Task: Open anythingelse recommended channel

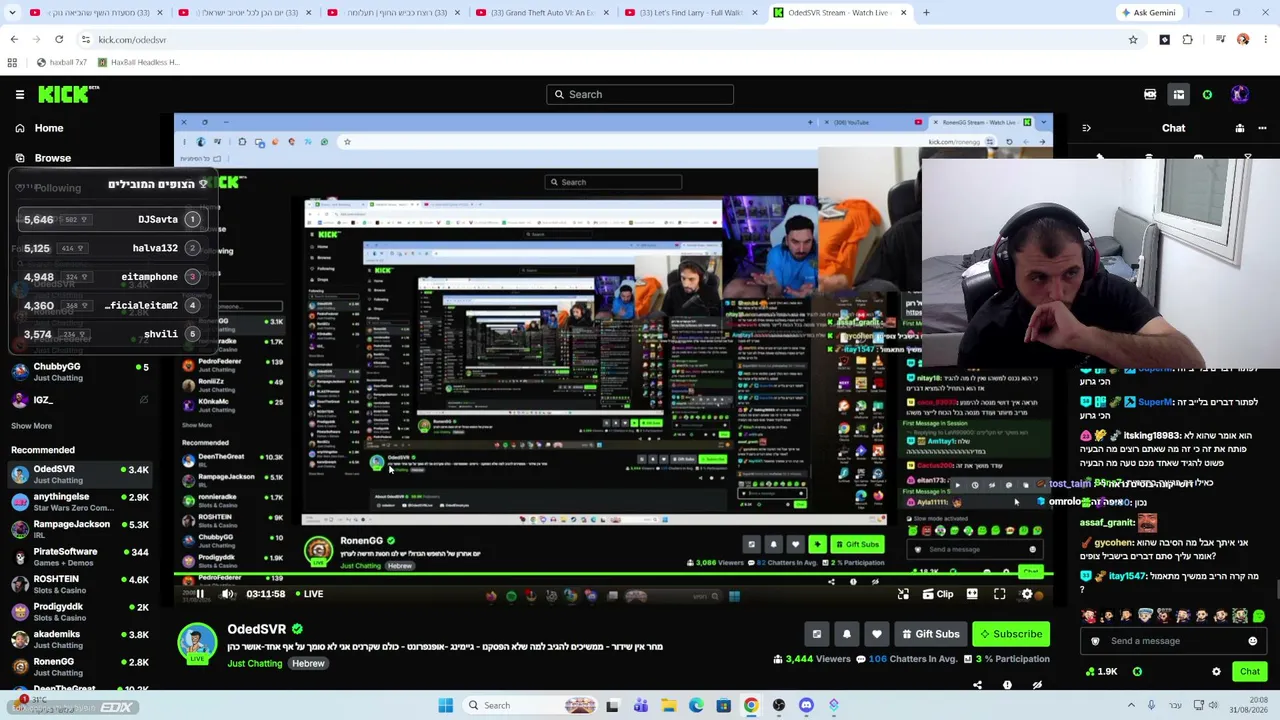Action: [80, 502]
